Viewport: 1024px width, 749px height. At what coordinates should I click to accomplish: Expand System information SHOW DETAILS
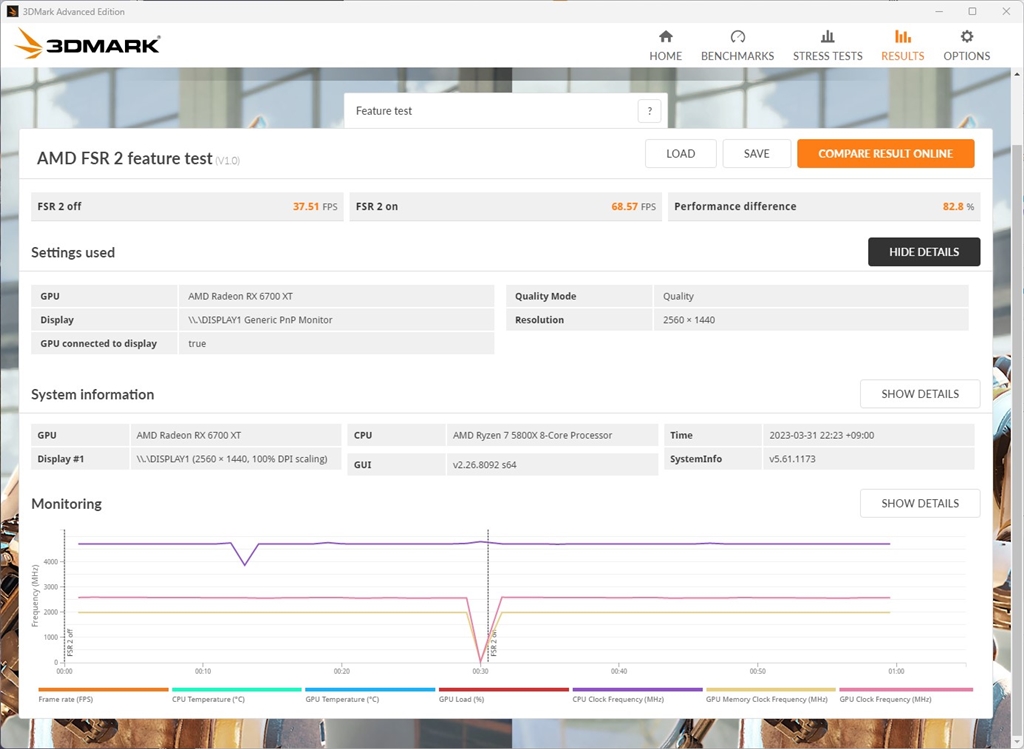[x=920, y=394]
